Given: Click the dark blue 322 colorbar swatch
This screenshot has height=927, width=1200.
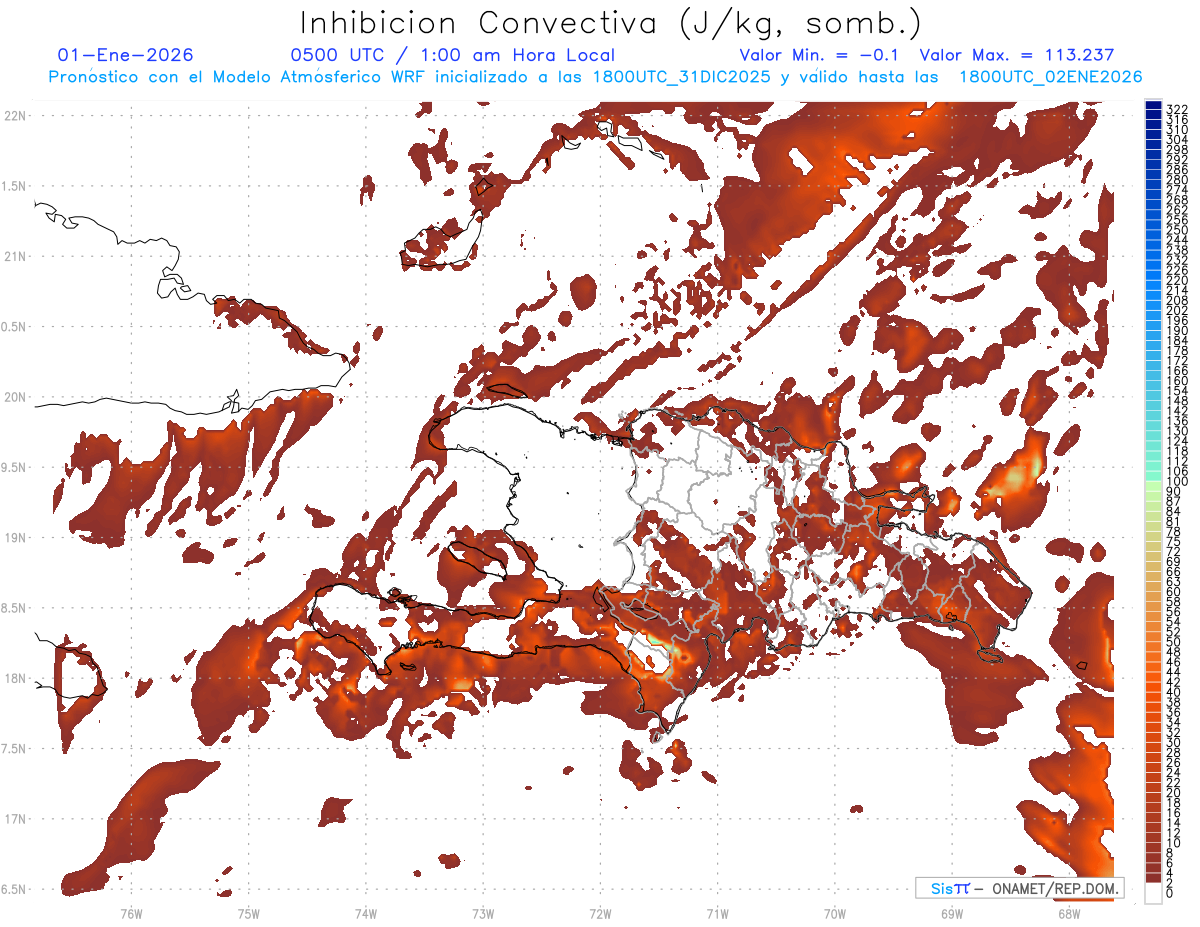Looking at the screenshot, I should pos(1153,107).
